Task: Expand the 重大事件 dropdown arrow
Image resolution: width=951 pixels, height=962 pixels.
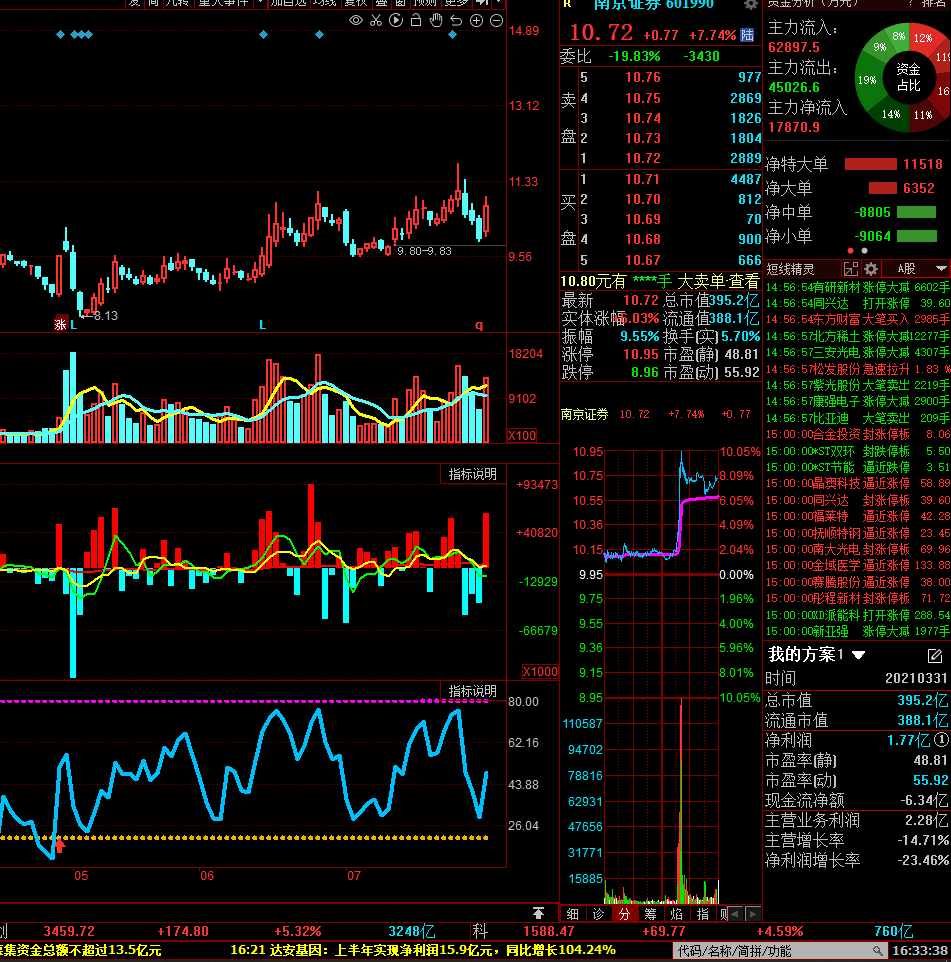Action: tap(260, 3)
